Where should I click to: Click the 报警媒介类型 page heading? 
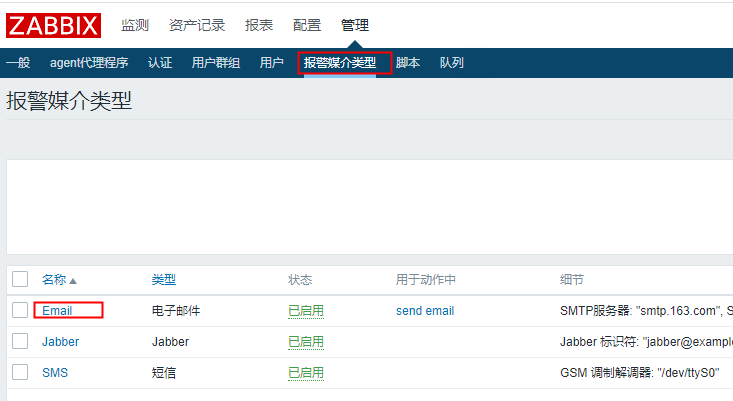click(x=69, y=100)
